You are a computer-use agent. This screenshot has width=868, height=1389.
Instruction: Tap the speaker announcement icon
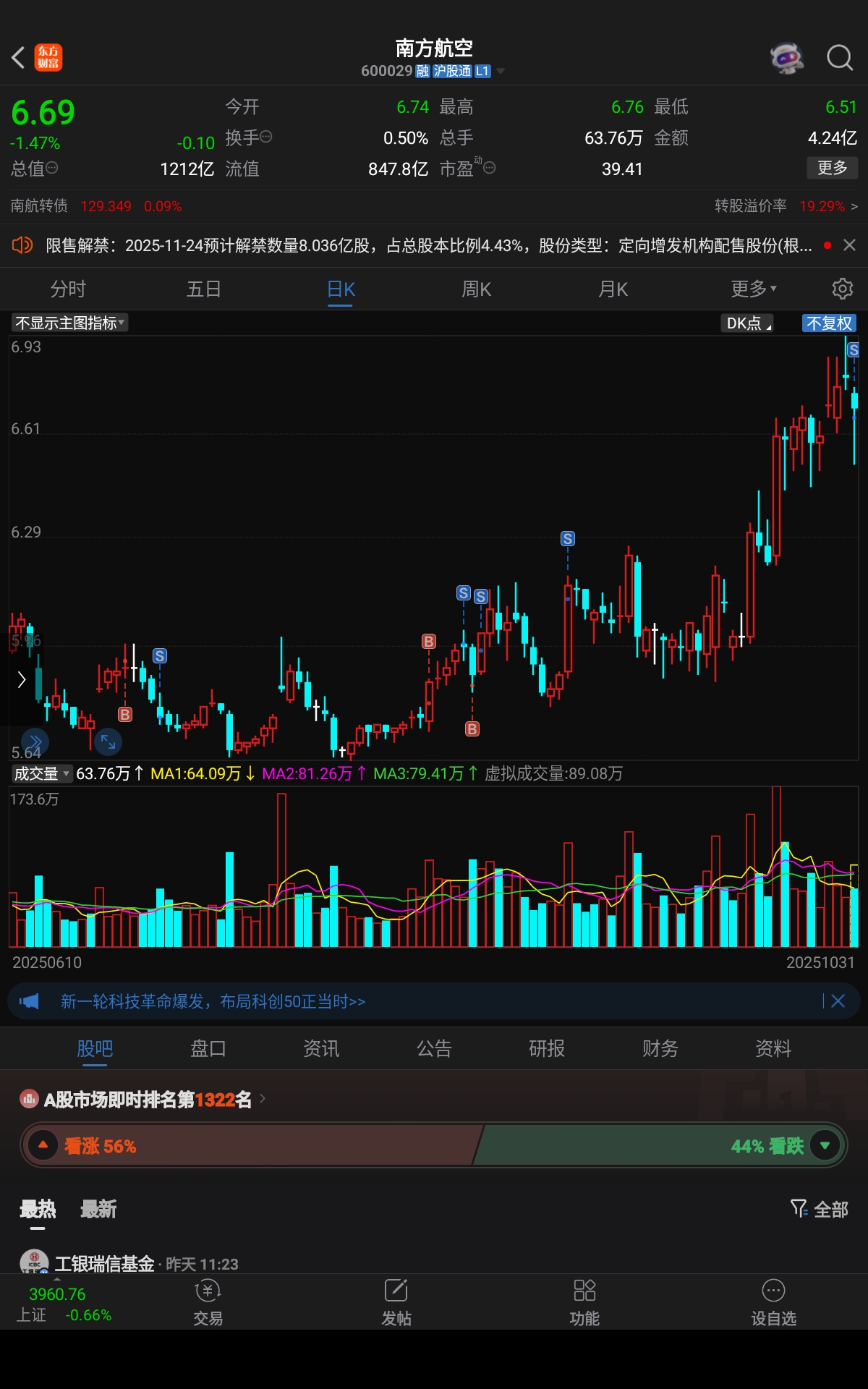click(x=22, y=245)
